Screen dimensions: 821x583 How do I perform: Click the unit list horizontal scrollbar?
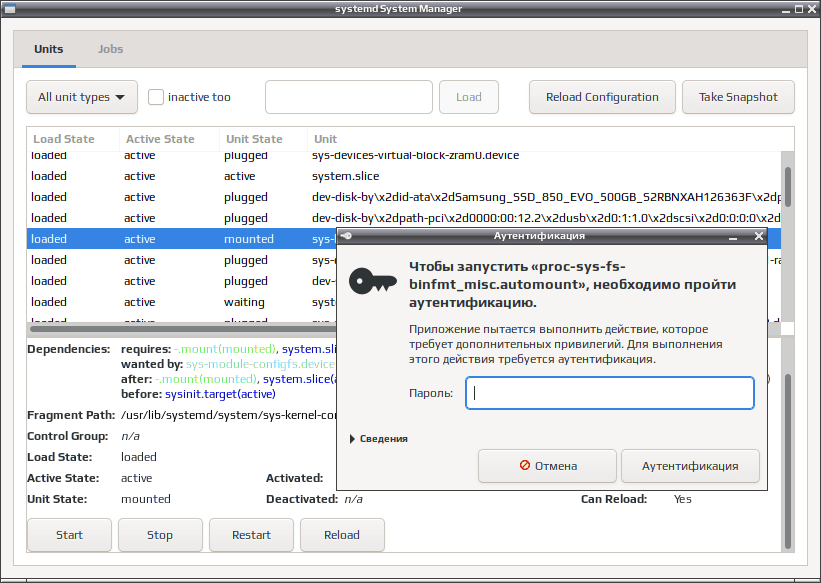[182, 329]
